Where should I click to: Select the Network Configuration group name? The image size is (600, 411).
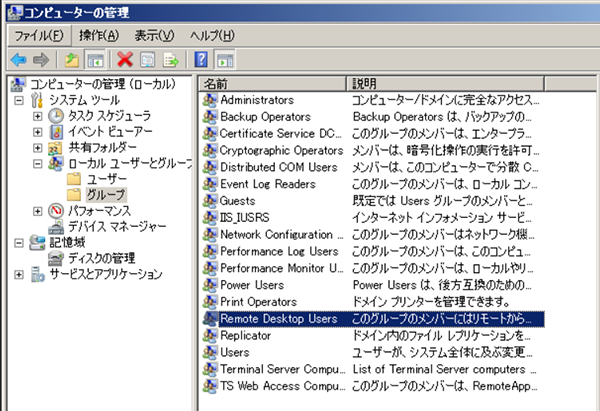(x=282, y=235)
